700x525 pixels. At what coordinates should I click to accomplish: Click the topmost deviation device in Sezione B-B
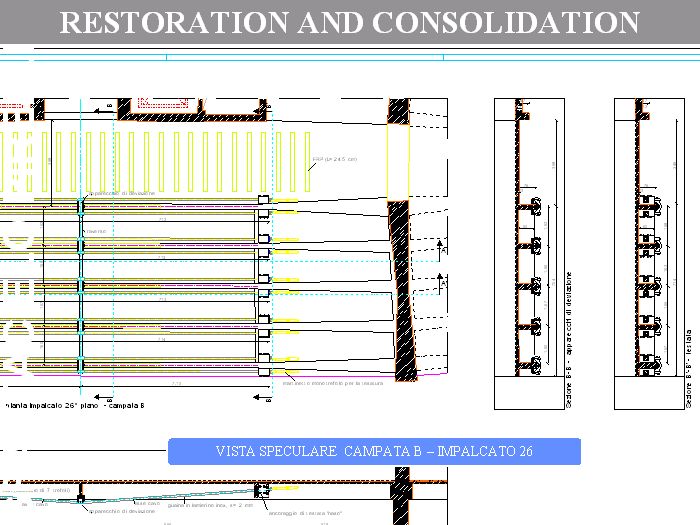(537, 205)
